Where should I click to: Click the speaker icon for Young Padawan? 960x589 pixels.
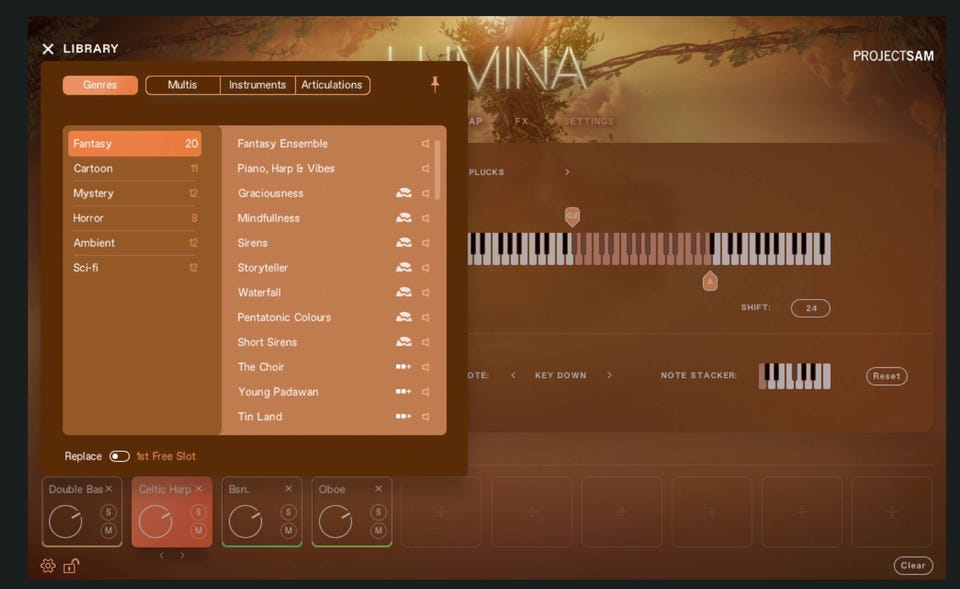425,392
